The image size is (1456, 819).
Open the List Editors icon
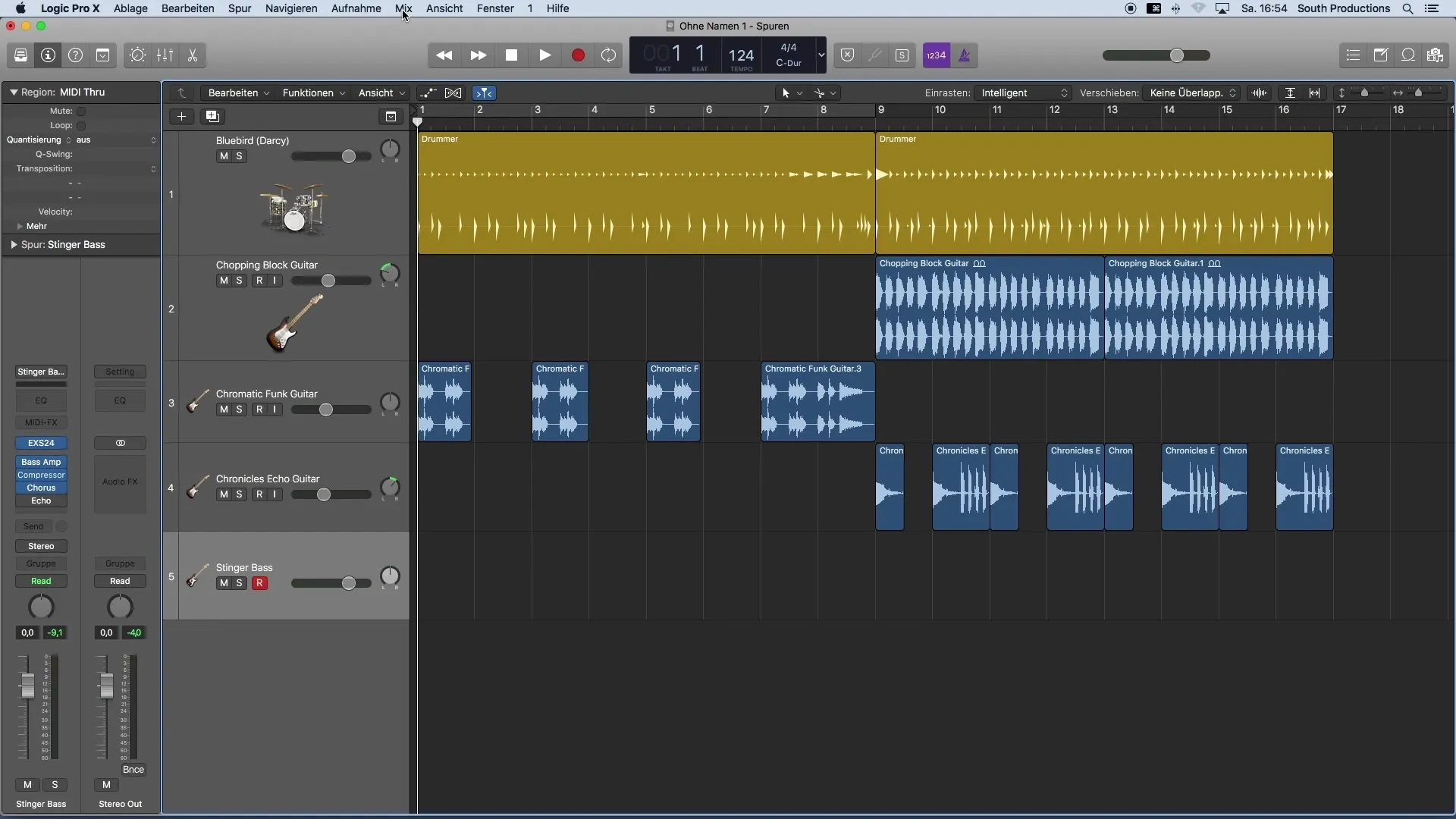pos(1353,55)
